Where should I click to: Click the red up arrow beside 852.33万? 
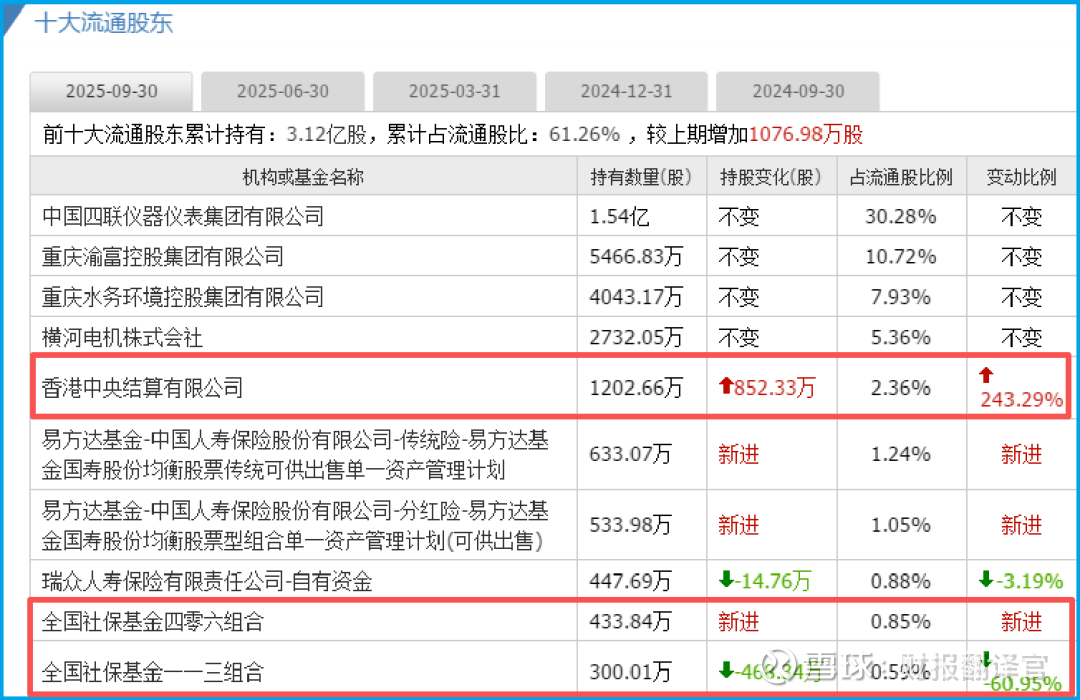pos(725,386)
